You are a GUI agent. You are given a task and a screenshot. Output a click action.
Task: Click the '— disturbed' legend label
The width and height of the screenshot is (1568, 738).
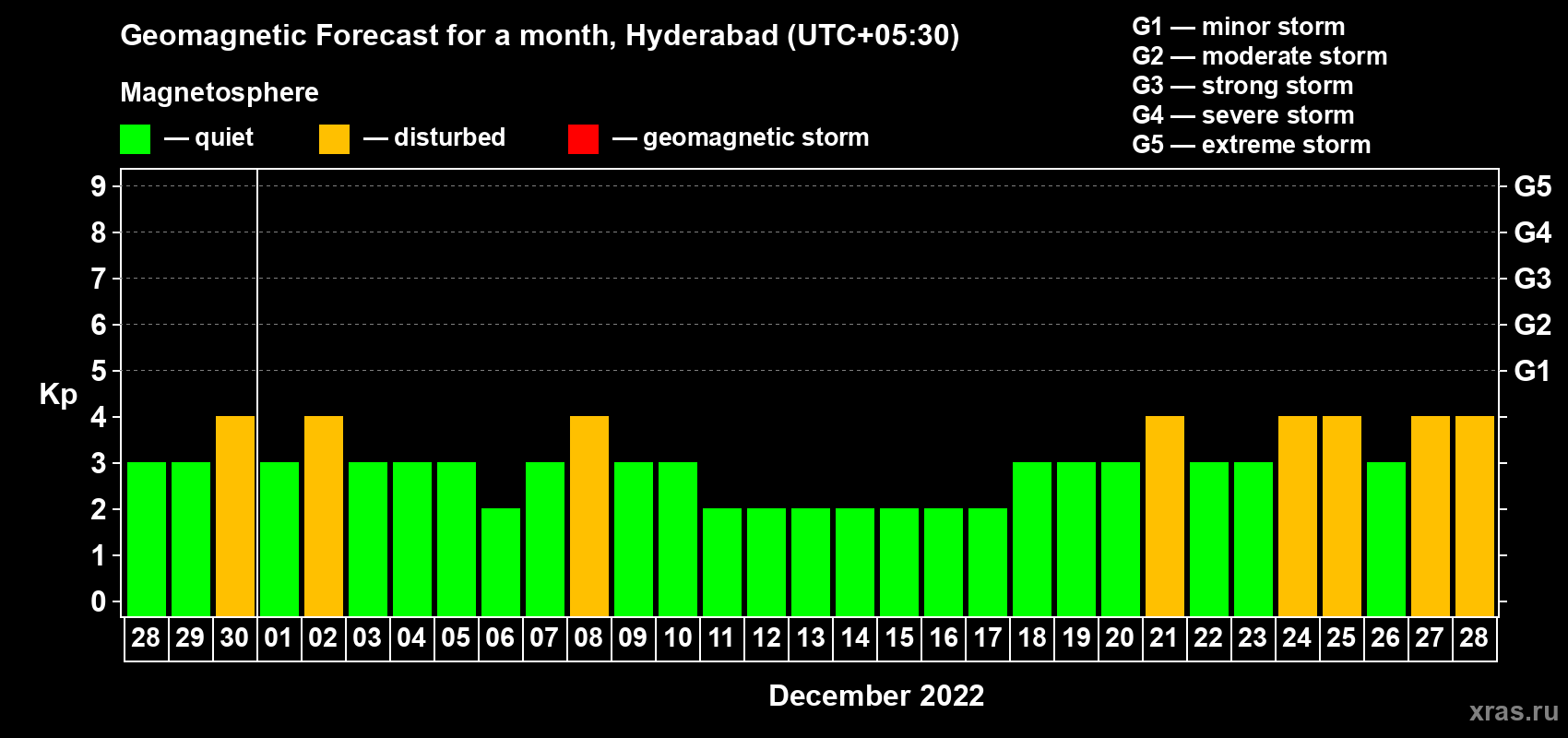coord(434,137)
